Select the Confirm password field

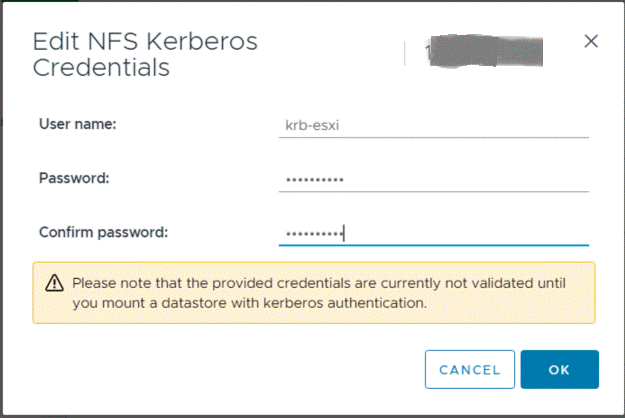[x=433, y=232]
